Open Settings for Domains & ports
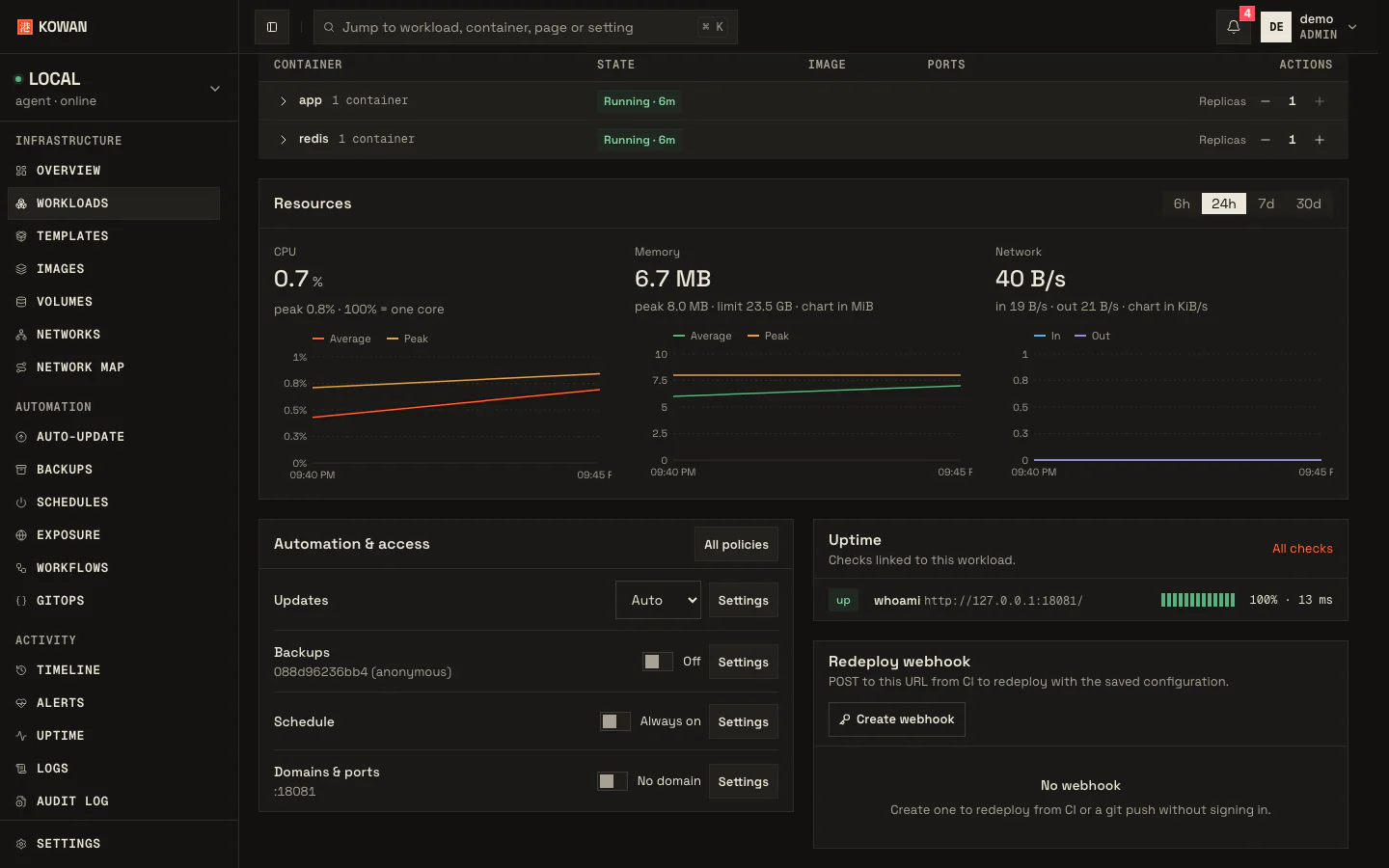This screenshot has height=868, width=1389. (744, 781)
